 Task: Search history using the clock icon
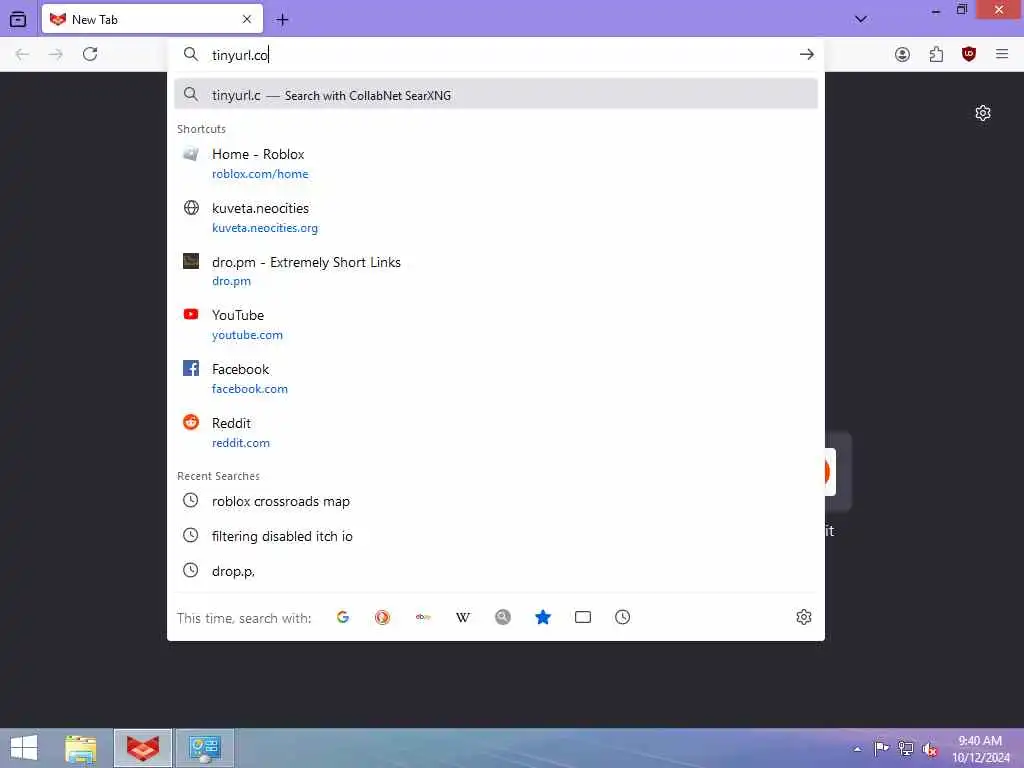pos(622,617)
